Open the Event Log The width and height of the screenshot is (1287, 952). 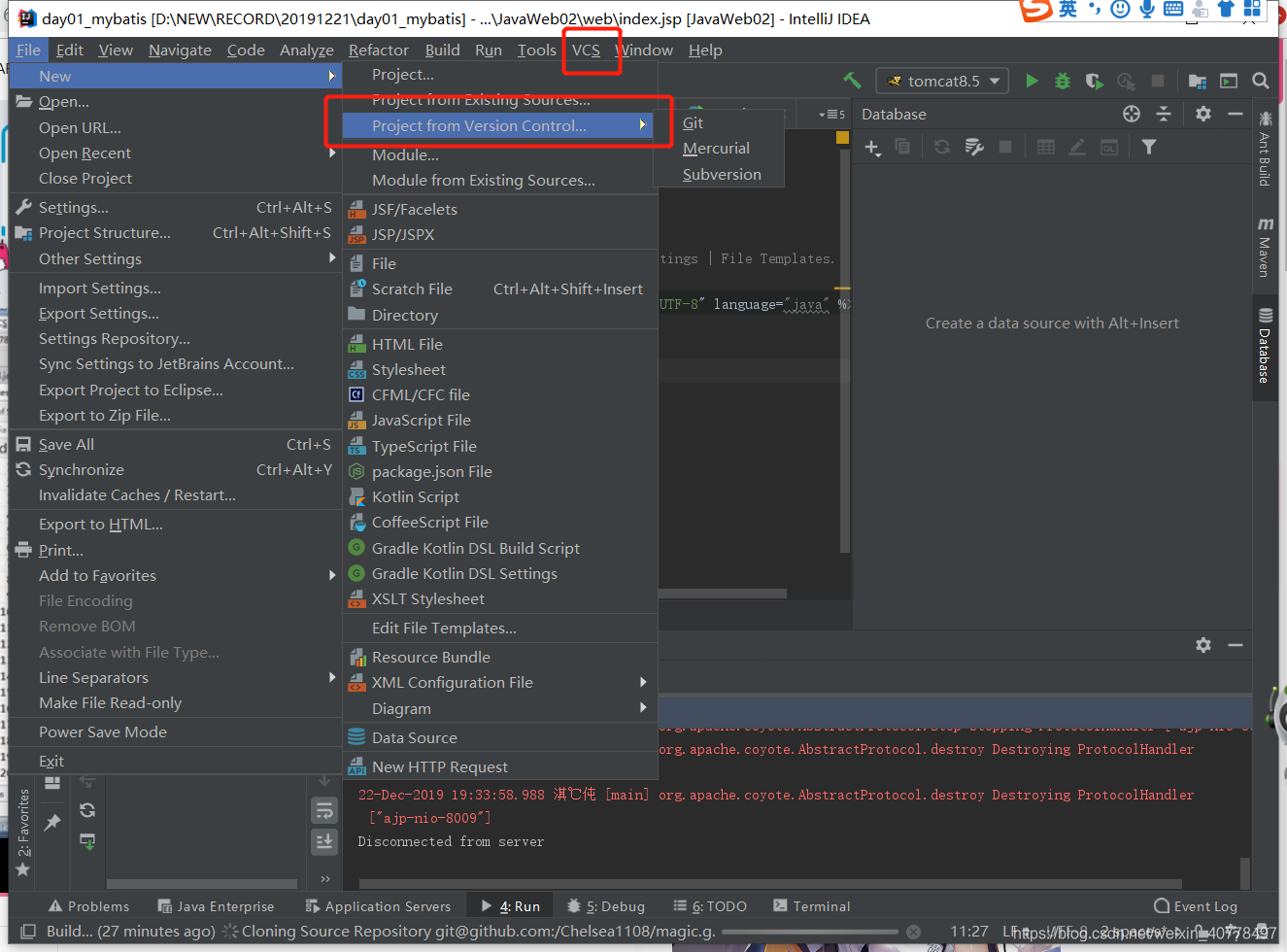point(1196,906)
